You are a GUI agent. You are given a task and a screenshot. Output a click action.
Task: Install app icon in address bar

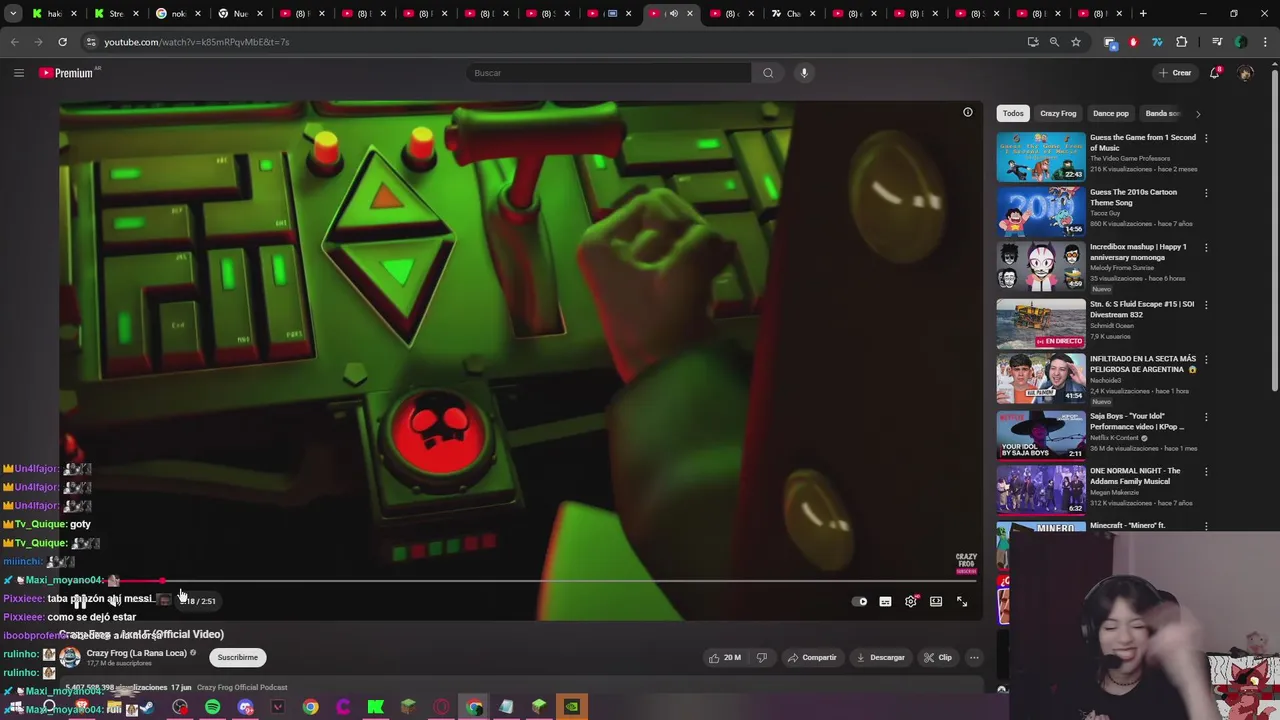(x=1033, y=42)
